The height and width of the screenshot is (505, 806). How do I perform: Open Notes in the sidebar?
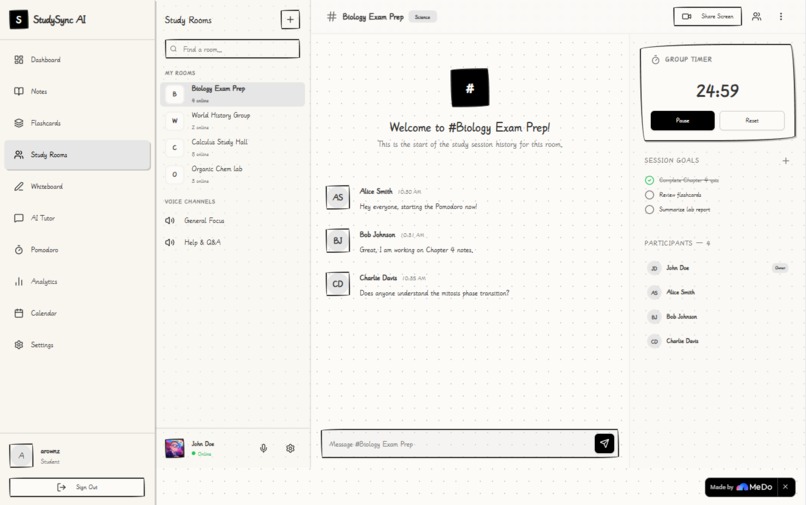click(77, 92)
